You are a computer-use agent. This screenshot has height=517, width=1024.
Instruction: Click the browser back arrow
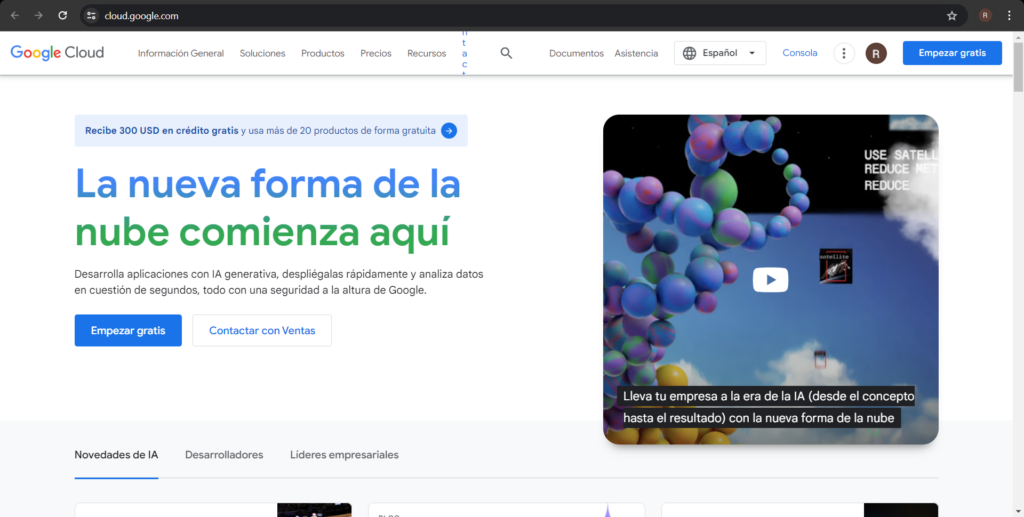pyautogui.click(x=14, y=16)
